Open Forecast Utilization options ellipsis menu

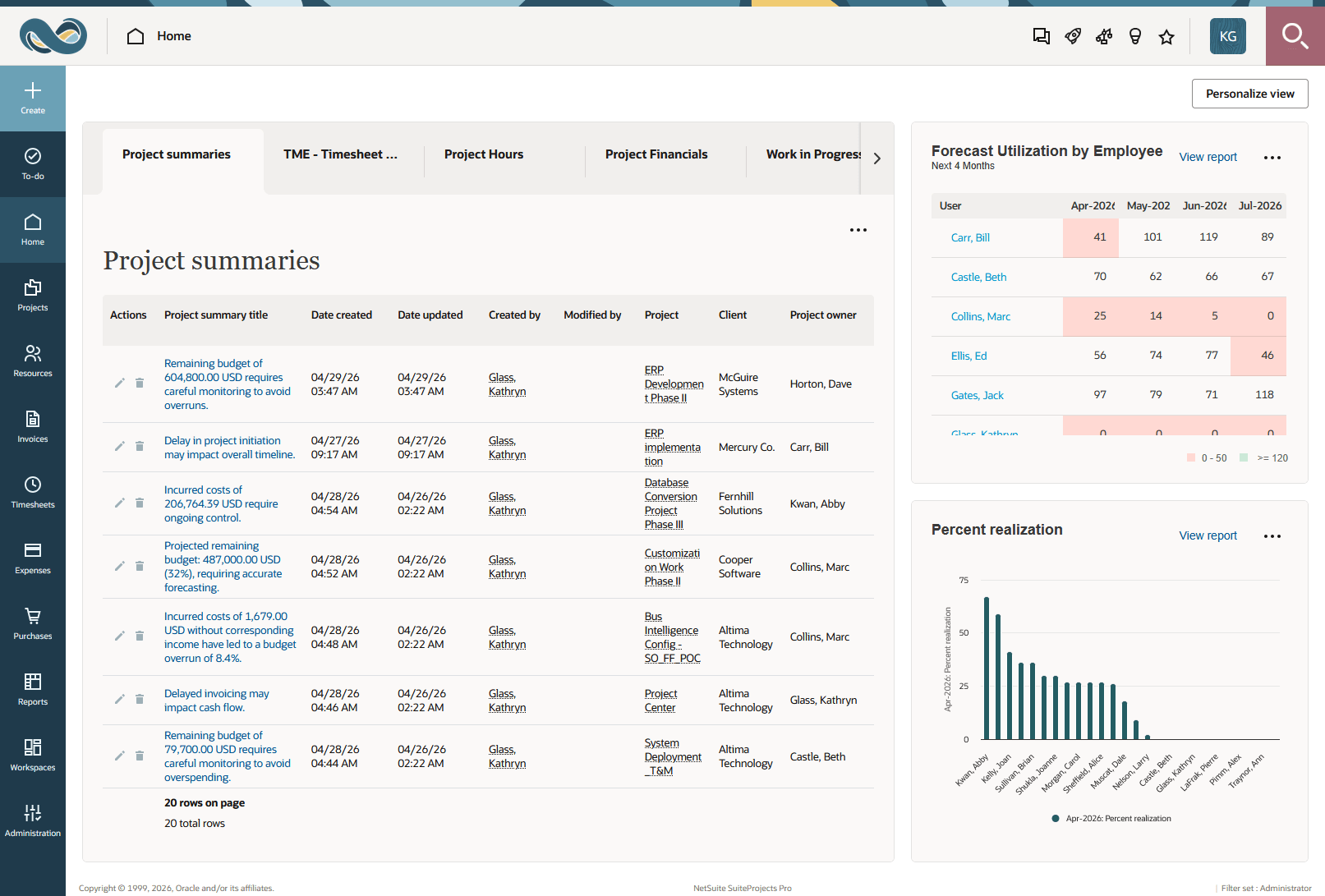pyautogui.click(x=1272, y=158)
